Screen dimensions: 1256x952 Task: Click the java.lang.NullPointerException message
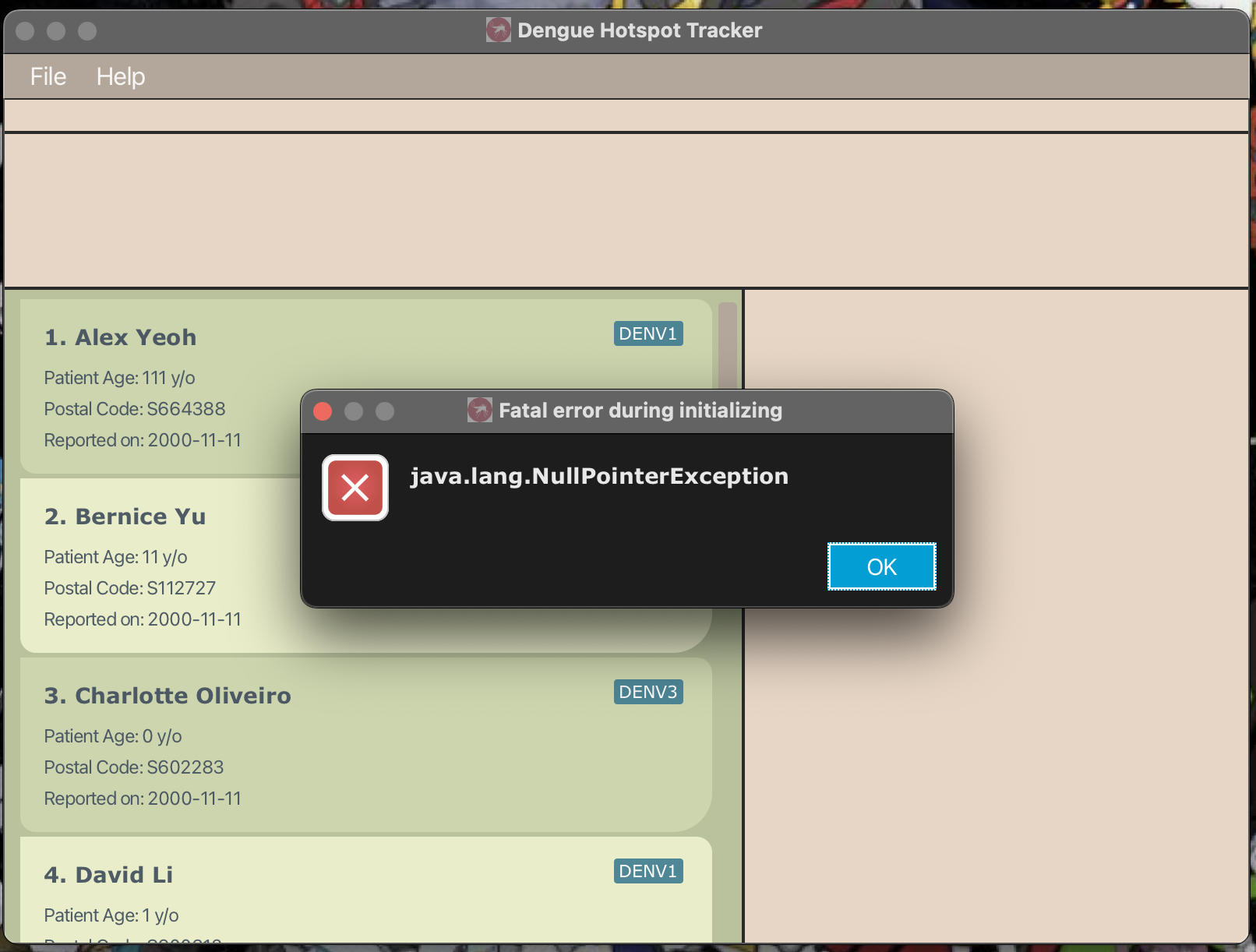(599, 476)
